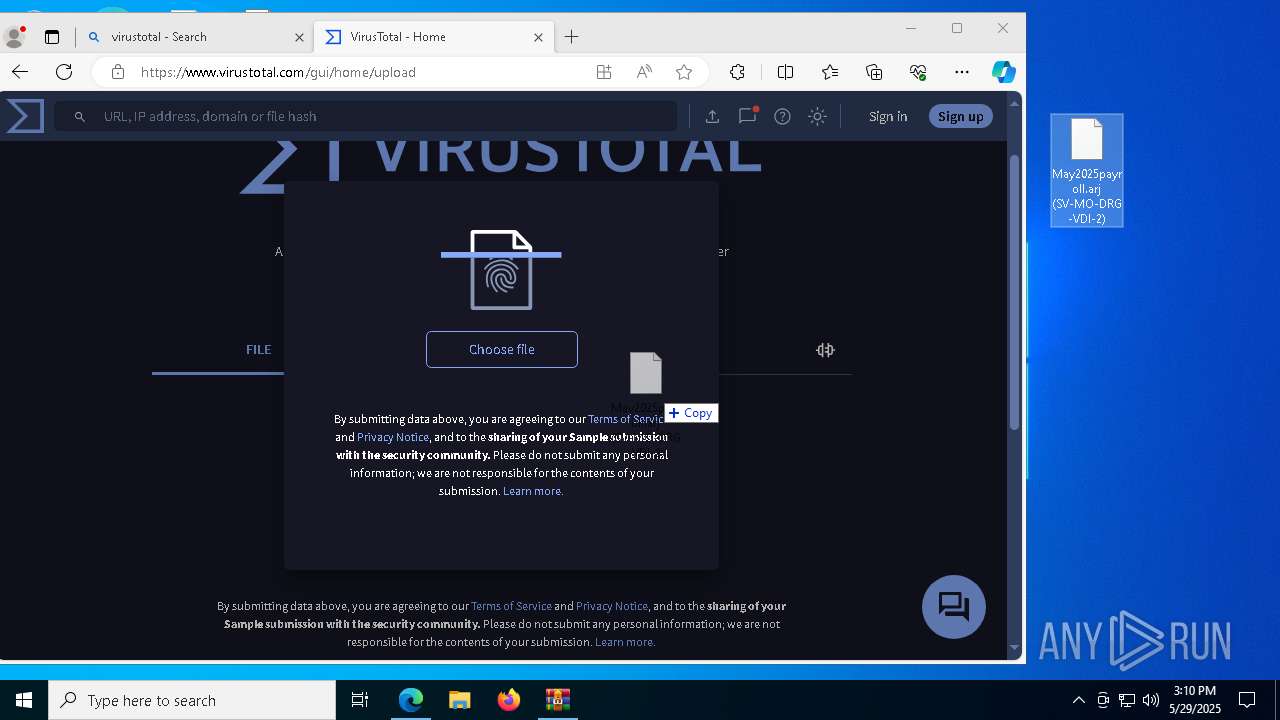Screen dimensions: 1280x720
Task: Open the Edge profile icon
Action: 15,37
